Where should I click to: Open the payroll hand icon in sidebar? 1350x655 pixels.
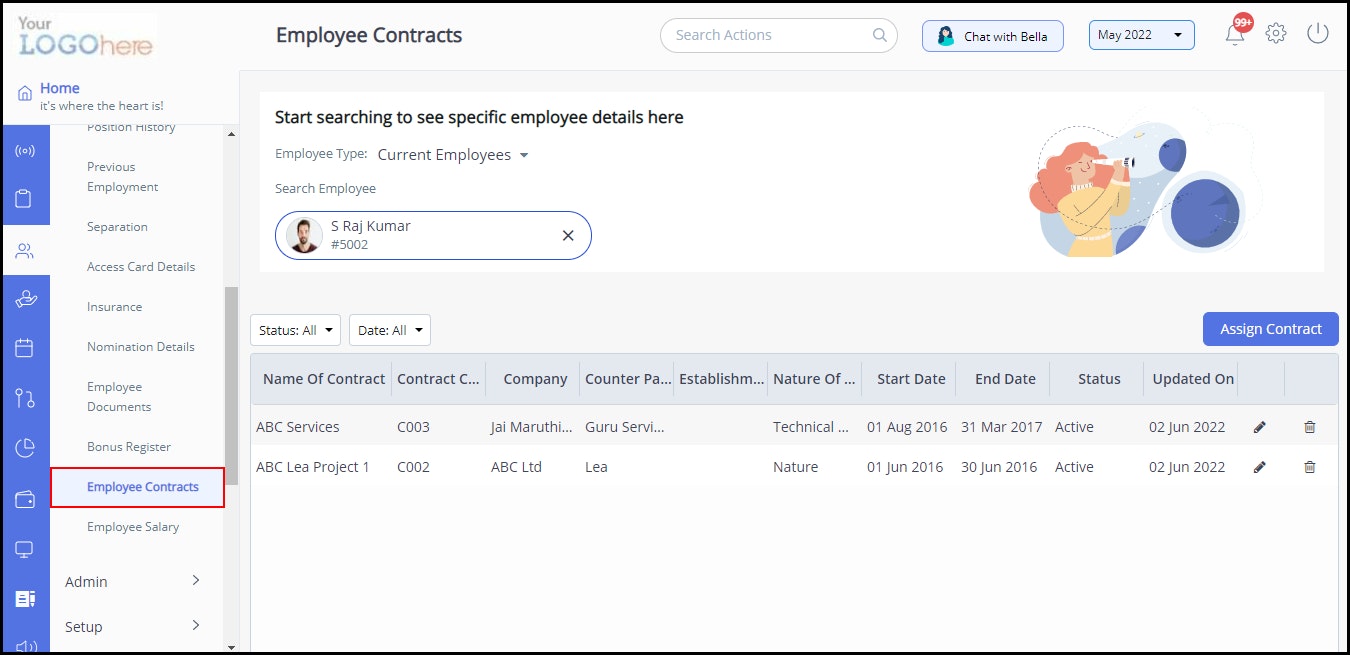[25, 298]
